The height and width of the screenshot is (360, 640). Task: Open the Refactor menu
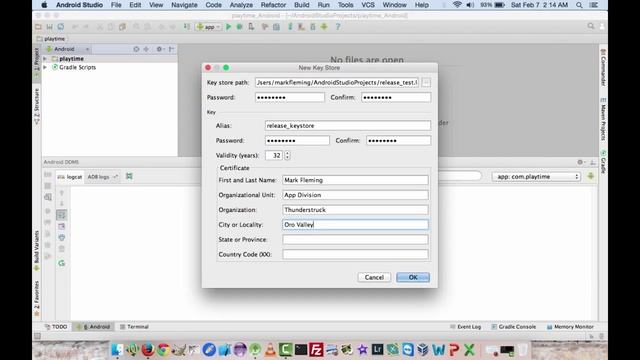click(x=273, y=5)
